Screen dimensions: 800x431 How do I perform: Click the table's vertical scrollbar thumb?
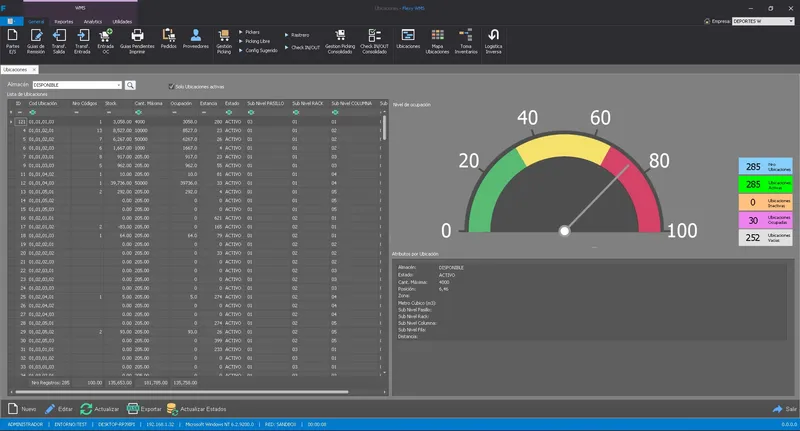coord(384,128)
